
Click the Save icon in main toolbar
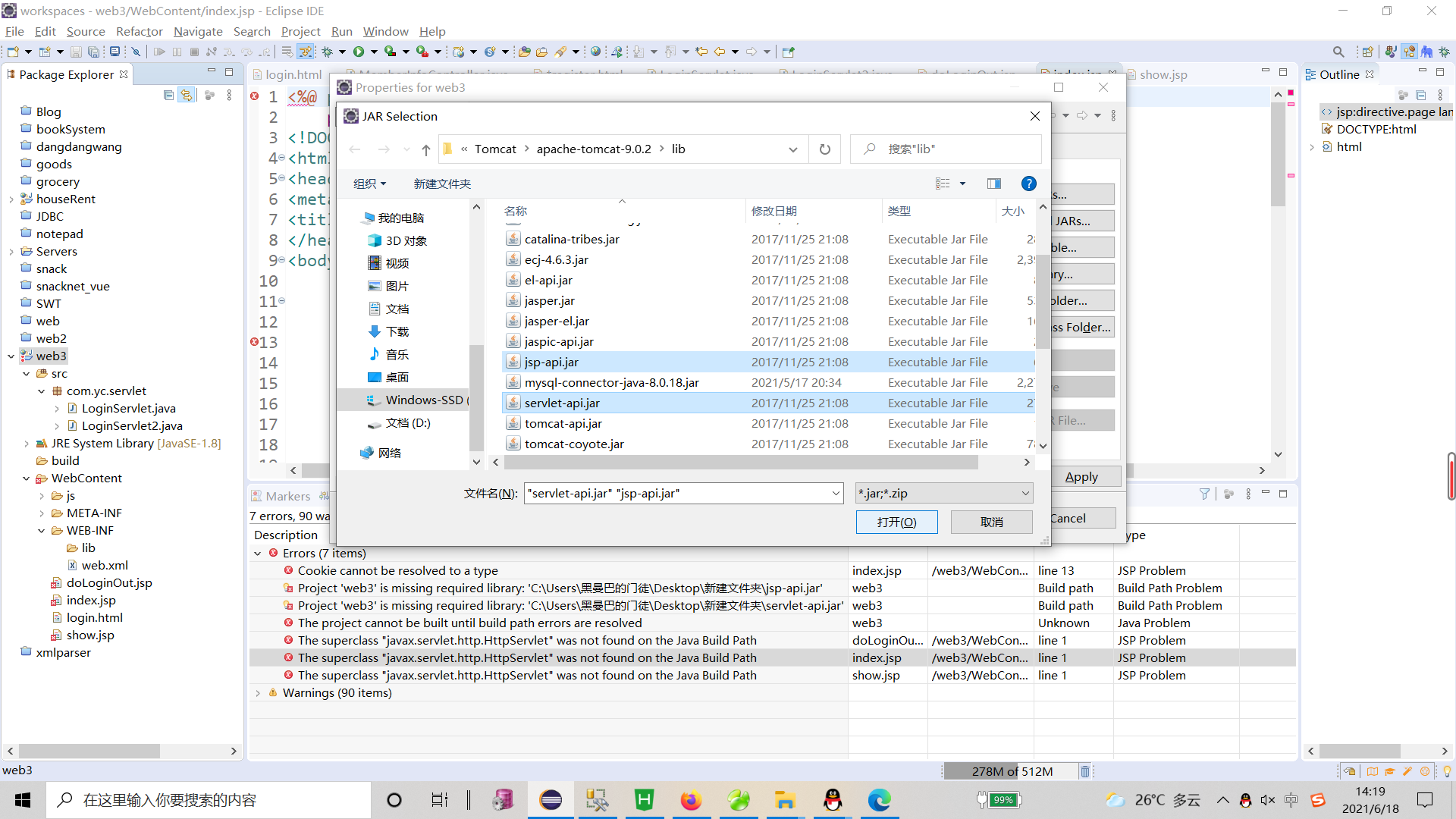point(76,52)
